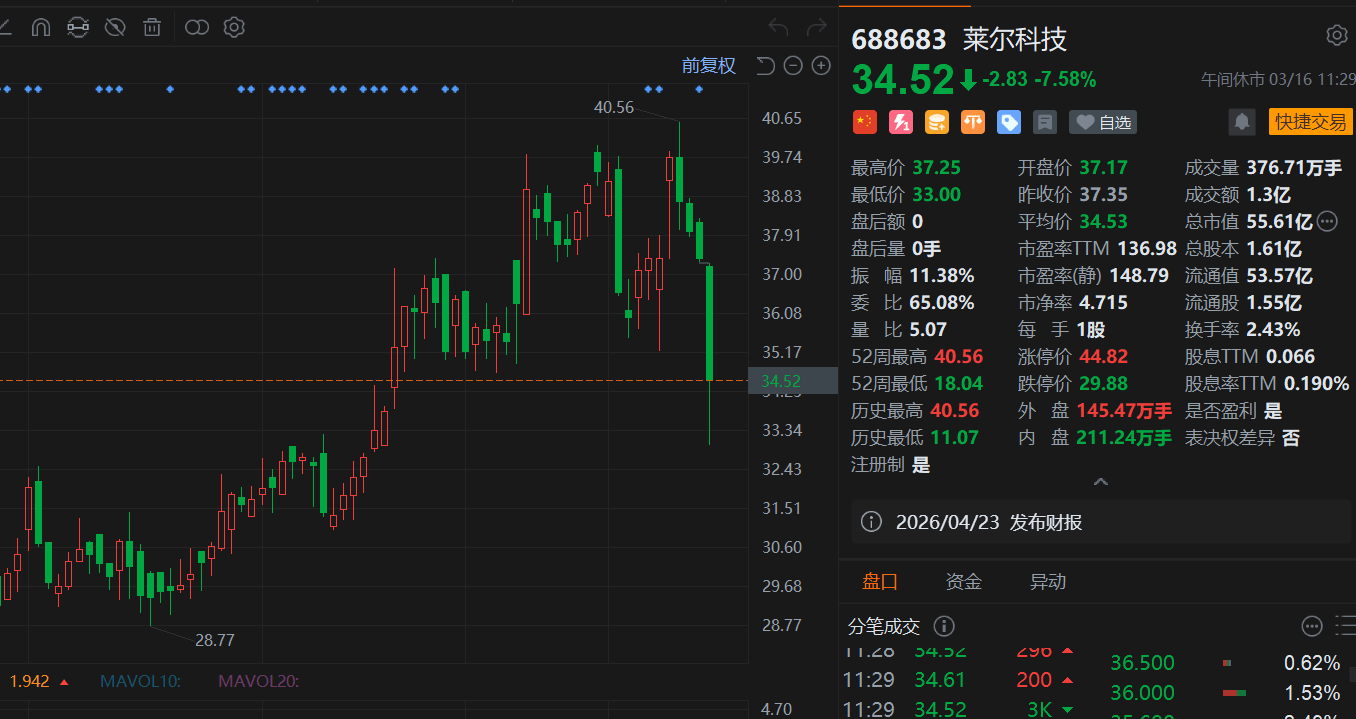Open the compare overlay icon
The image size is (1356, 719).
(195, 27)
